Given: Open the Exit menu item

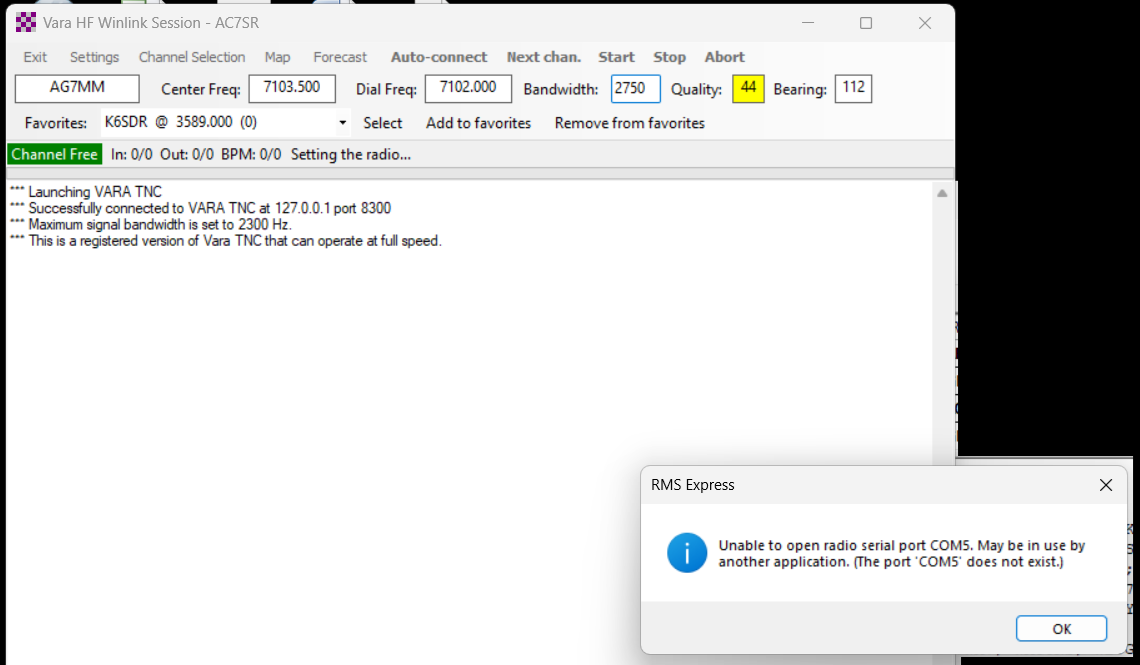Looking at the screenshot, I should (x=35, y=57).
